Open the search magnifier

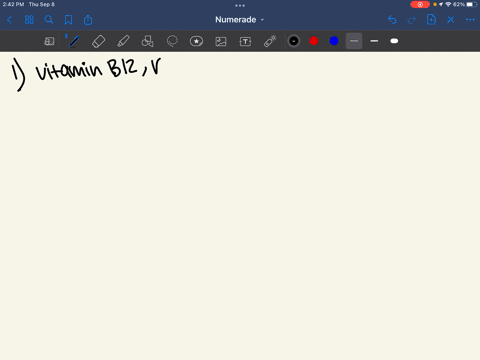click(49, 20)
